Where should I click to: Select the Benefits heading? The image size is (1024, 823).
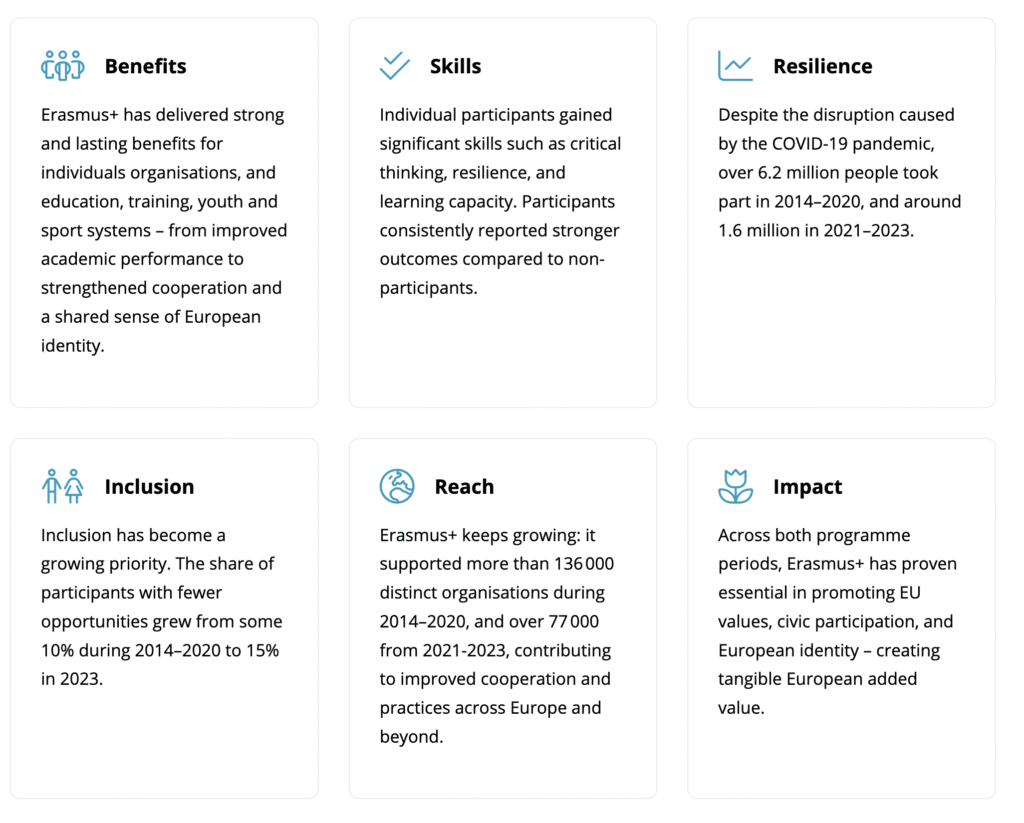[146, 66]
